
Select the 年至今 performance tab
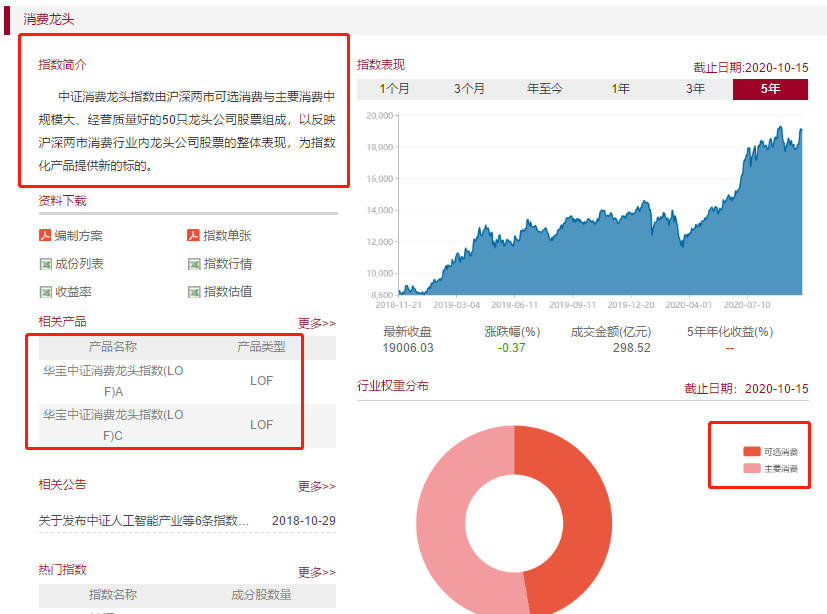click(x=544, y=89)
